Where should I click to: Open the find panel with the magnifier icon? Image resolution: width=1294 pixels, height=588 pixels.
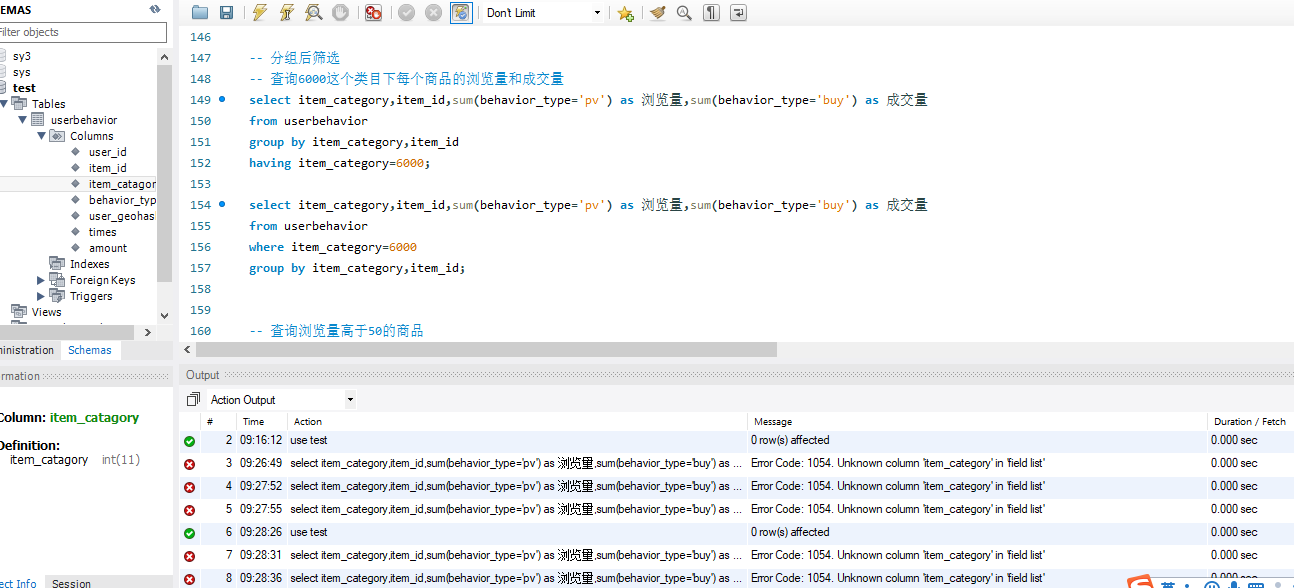pyautogui.click(x=684, y=13)
